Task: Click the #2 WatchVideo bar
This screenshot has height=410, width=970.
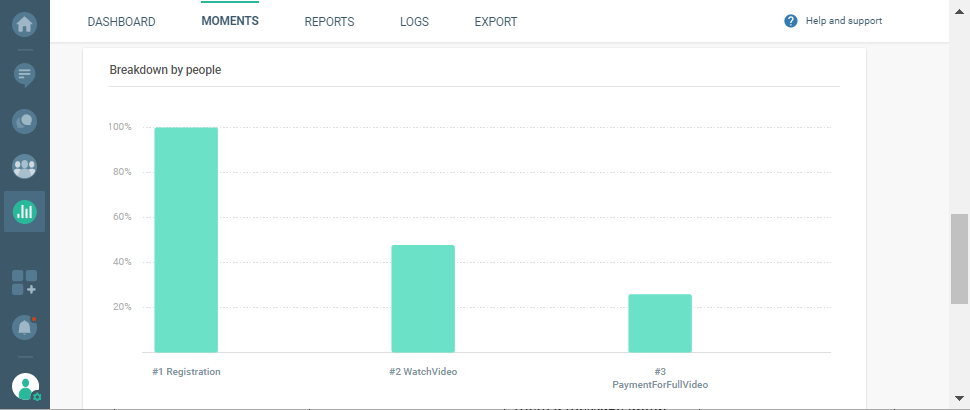Action: (x=423, y=299)
